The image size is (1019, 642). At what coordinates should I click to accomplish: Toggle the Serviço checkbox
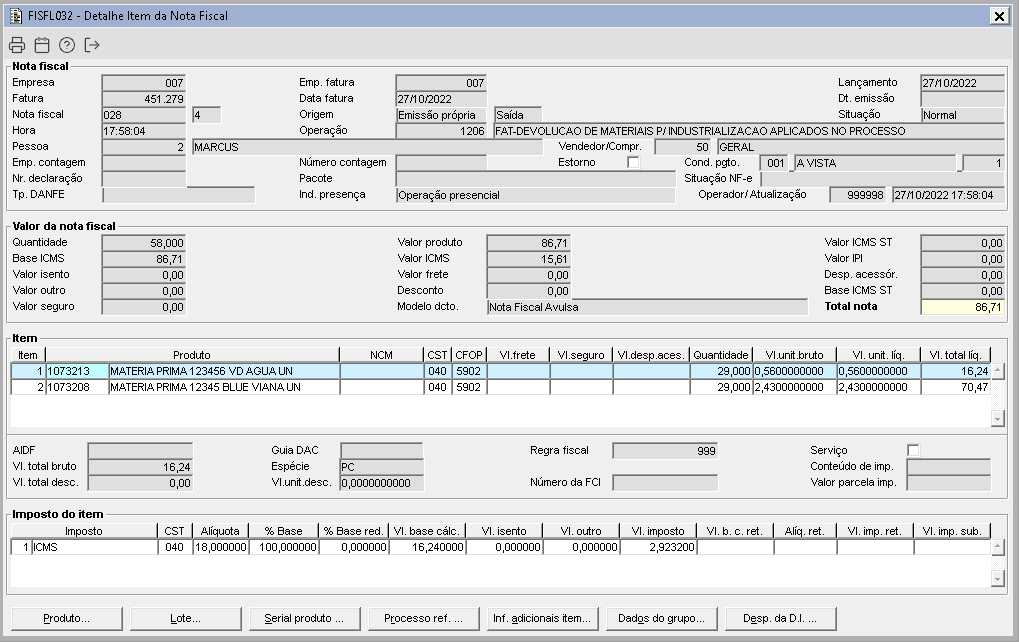coord(913,450)
